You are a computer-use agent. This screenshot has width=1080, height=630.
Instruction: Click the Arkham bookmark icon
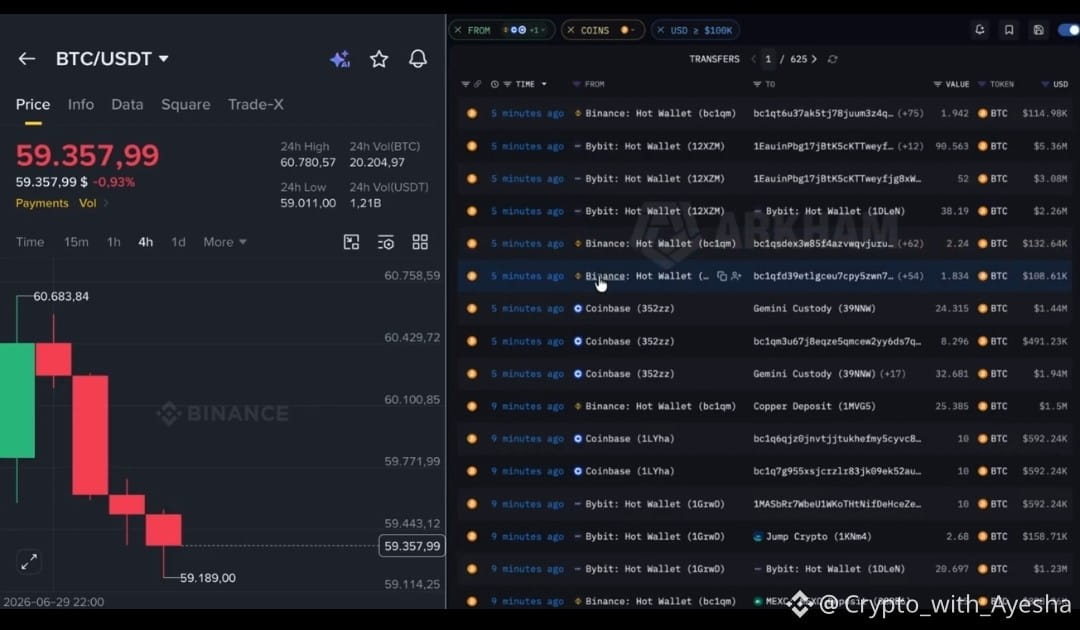tap(1008, 30)
